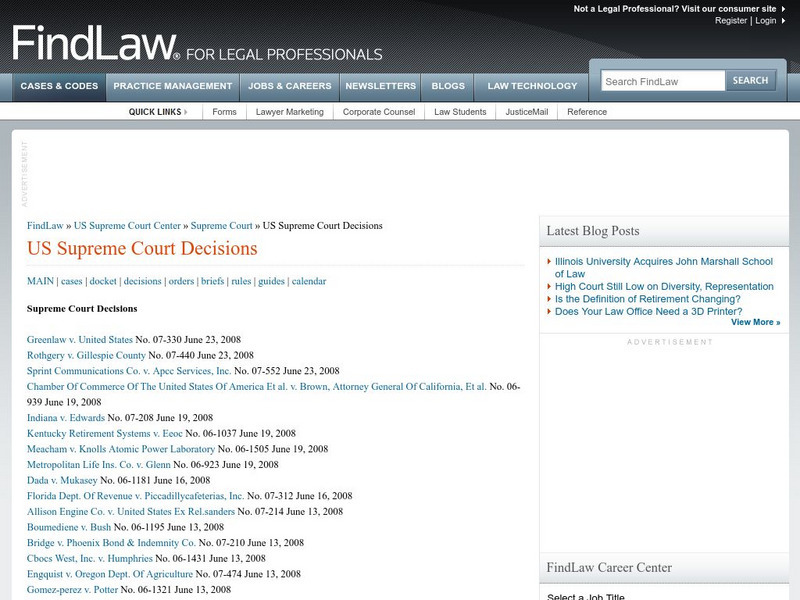Open the docket section link
Screen dimensions: 800x600
coord(103,281)
